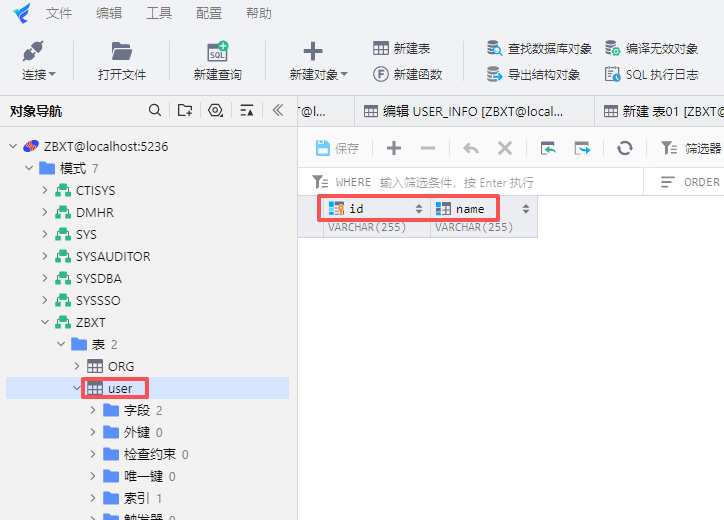Click the filter funnel icon beside WHERE
Image resolution: width=724 pixels, height=520 pixels.
pyautogui.click(x=320, y=182)
